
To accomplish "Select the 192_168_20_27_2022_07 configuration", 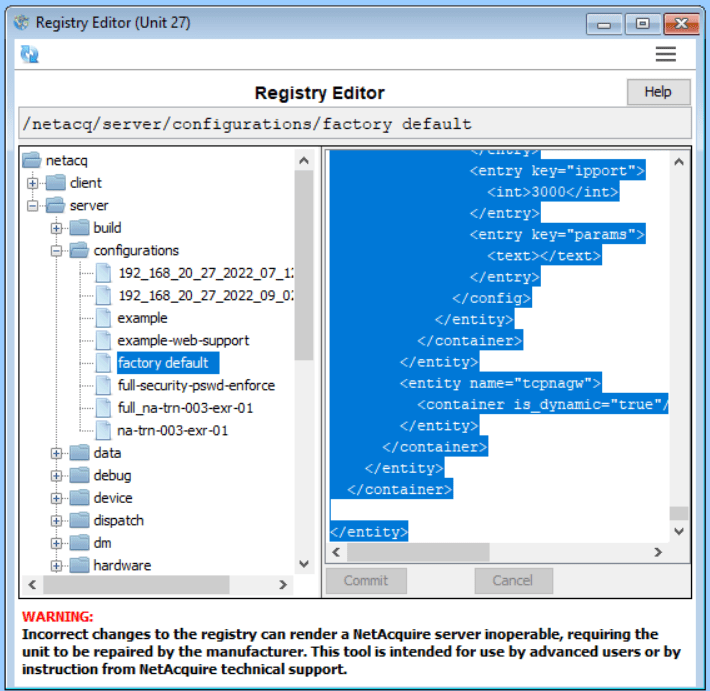I will point(205,273).
